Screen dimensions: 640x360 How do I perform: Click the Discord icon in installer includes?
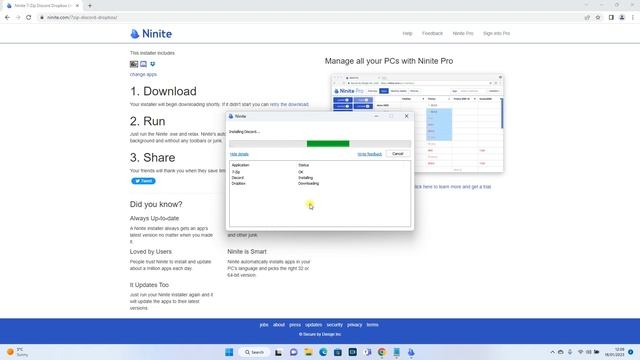tap(143, 64)
